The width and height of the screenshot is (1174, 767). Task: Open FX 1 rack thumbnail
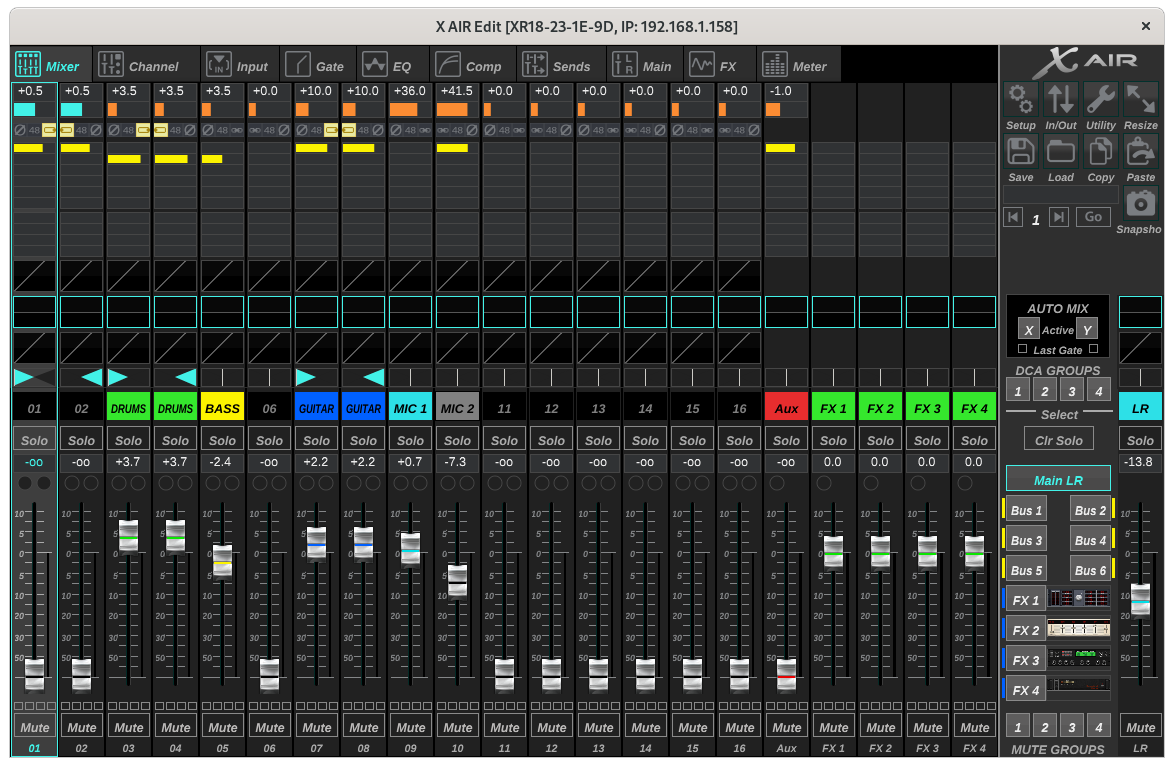1079,598
